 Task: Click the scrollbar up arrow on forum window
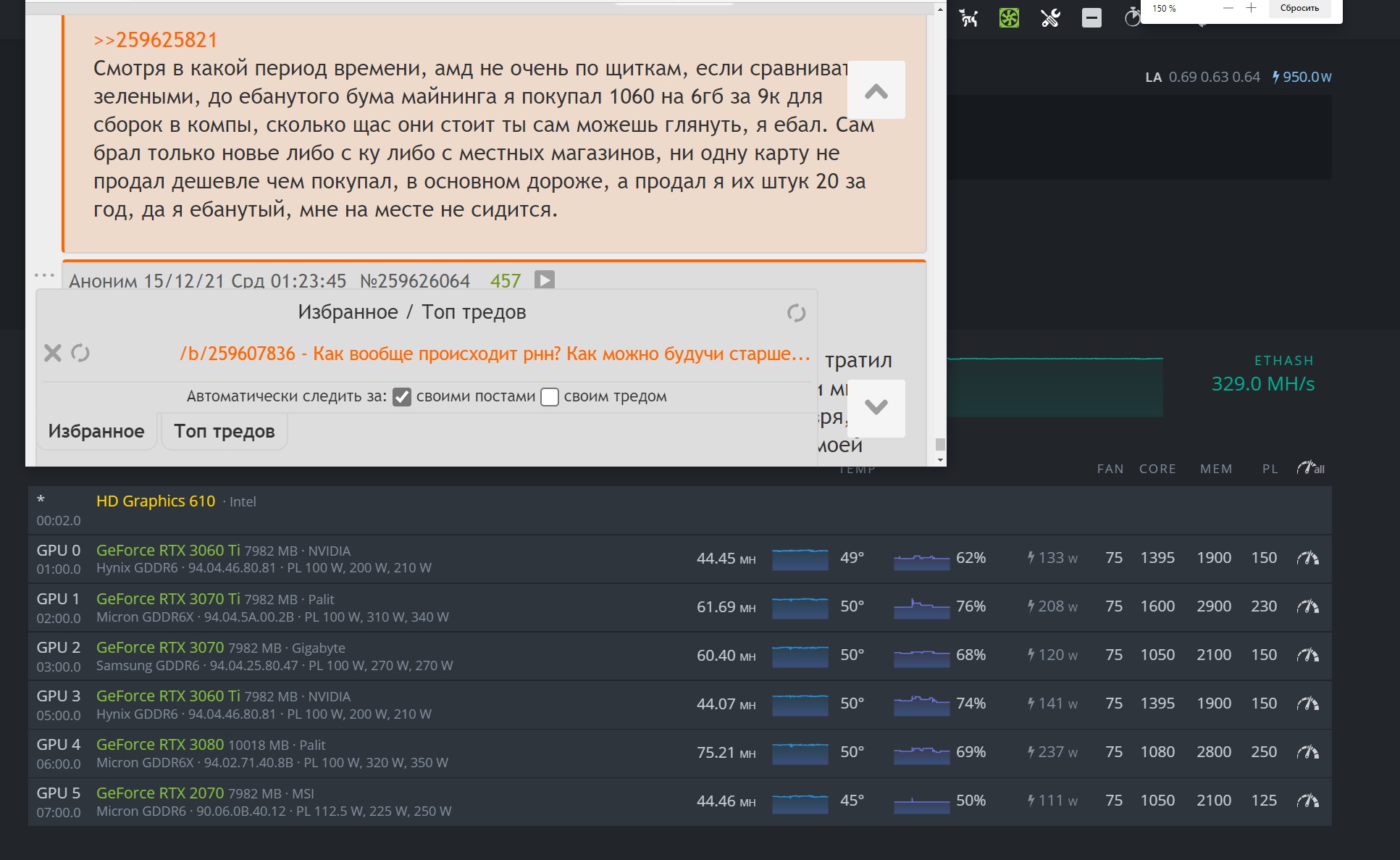(x=940, y=9)
